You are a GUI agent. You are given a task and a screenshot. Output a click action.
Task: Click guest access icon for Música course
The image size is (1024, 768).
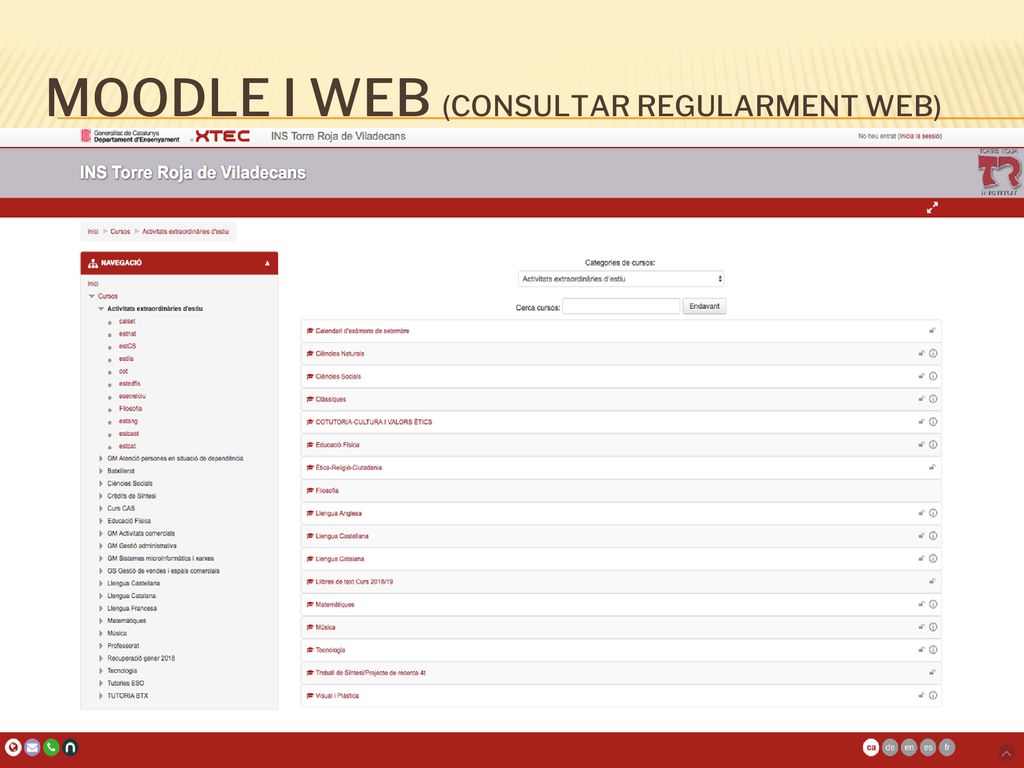coord(921,627)
